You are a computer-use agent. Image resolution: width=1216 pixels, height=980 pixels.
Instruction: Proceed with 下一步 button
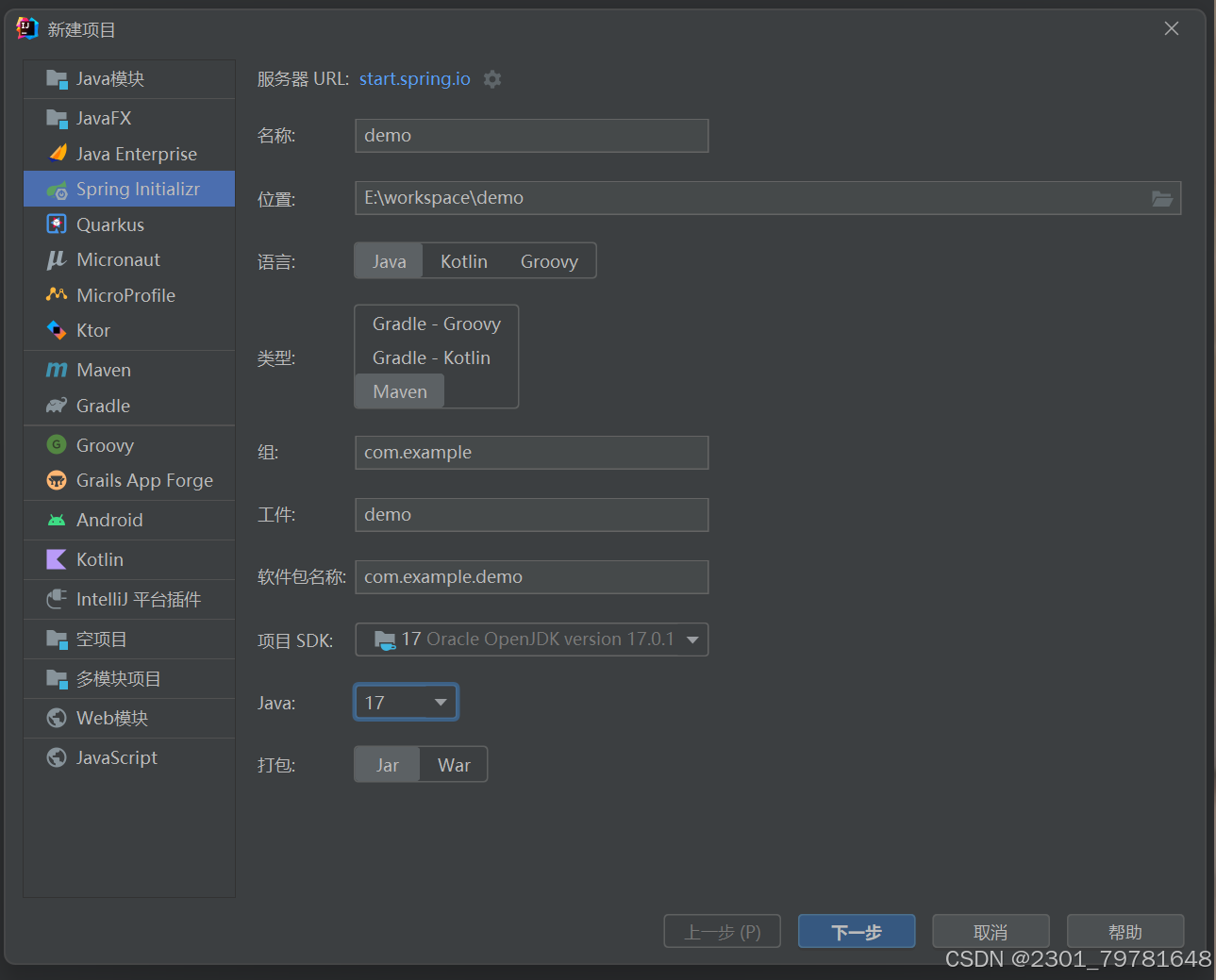click(857, 932)
